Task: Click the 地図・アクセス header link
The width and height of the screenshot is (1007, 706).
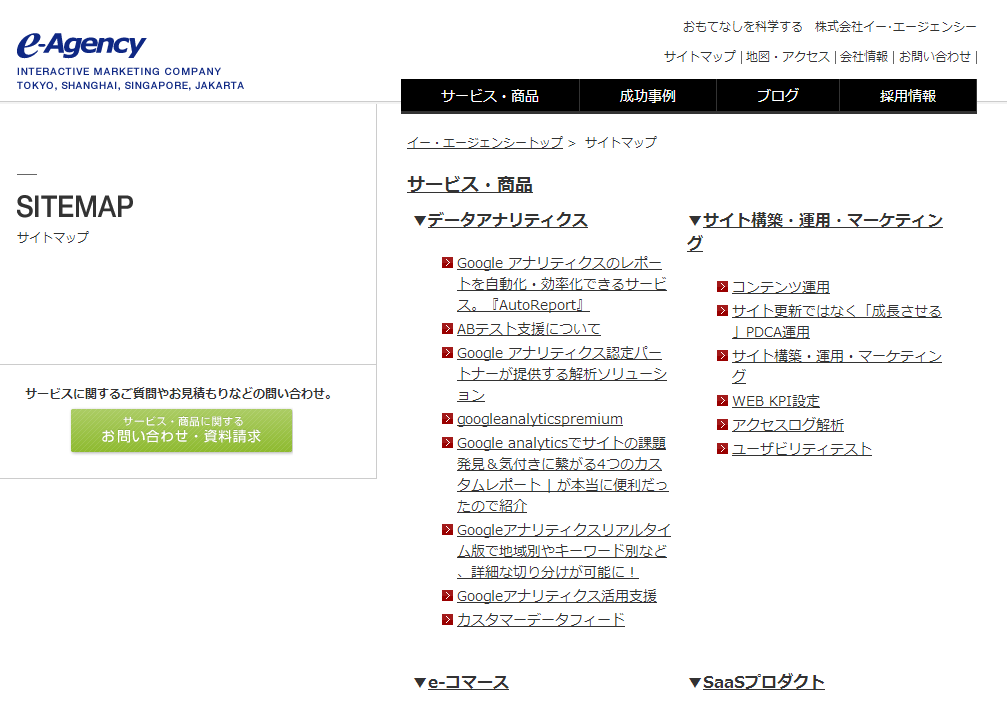Action: 788,57
